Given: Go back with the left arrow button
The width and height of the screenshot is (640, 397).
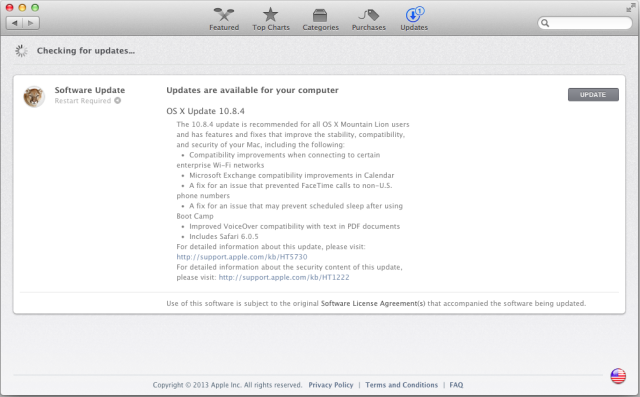Looking at the screenshot, I should coord(15,23).
